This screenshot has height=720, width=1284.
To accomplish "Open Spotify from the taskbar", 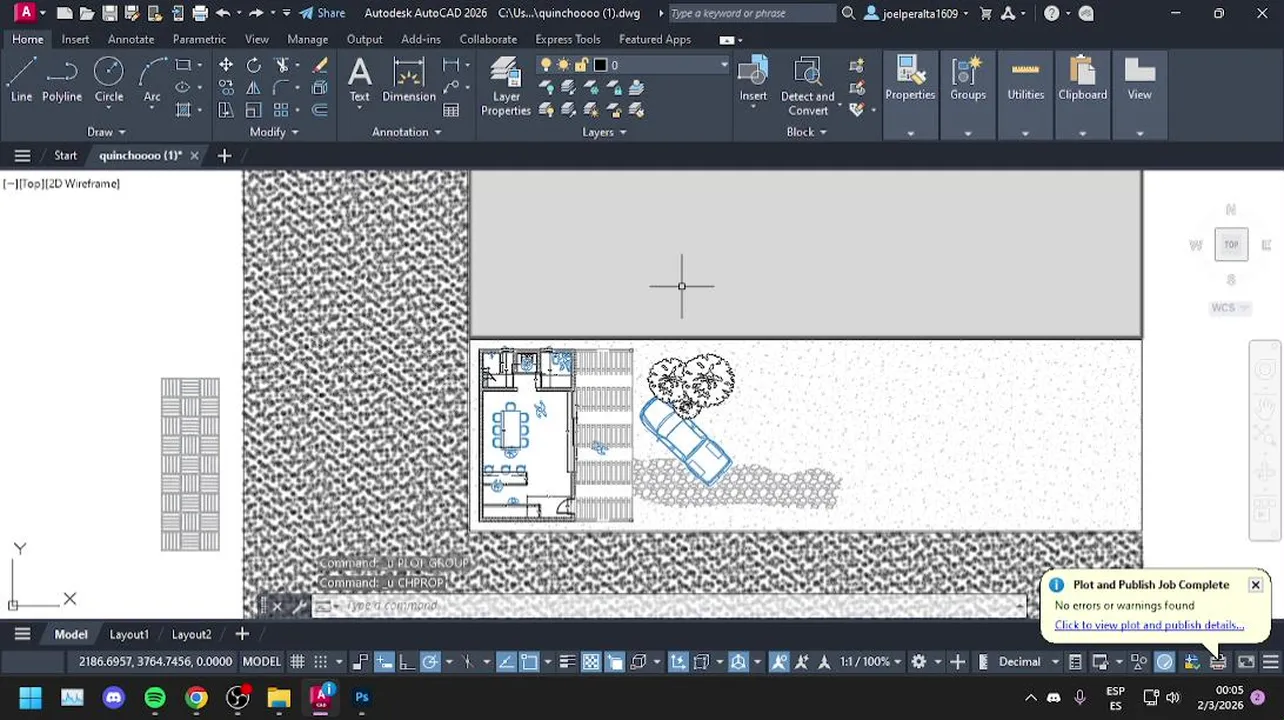I will coord(155,697).
